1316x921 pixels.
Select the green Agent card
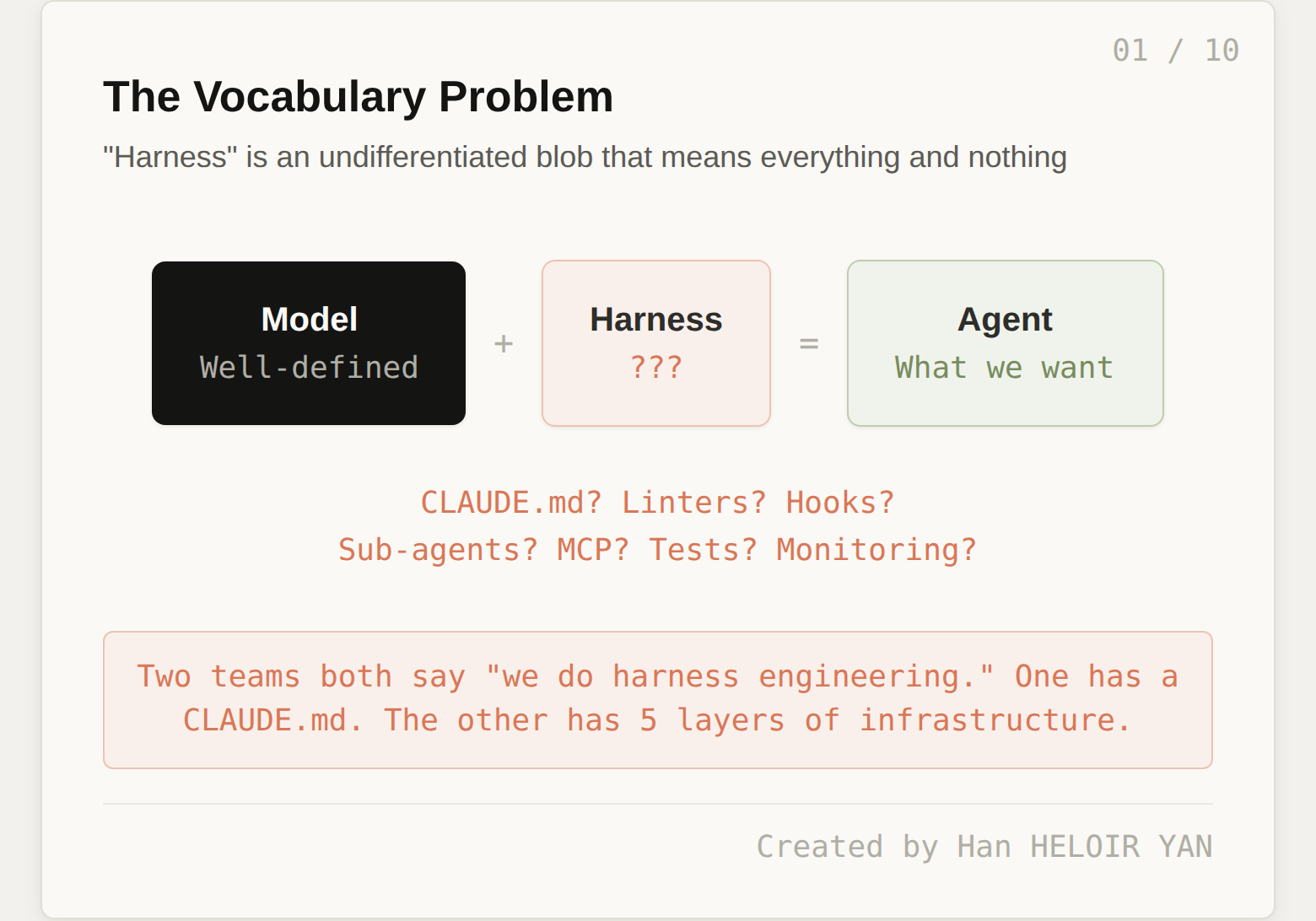point(1005,343)
